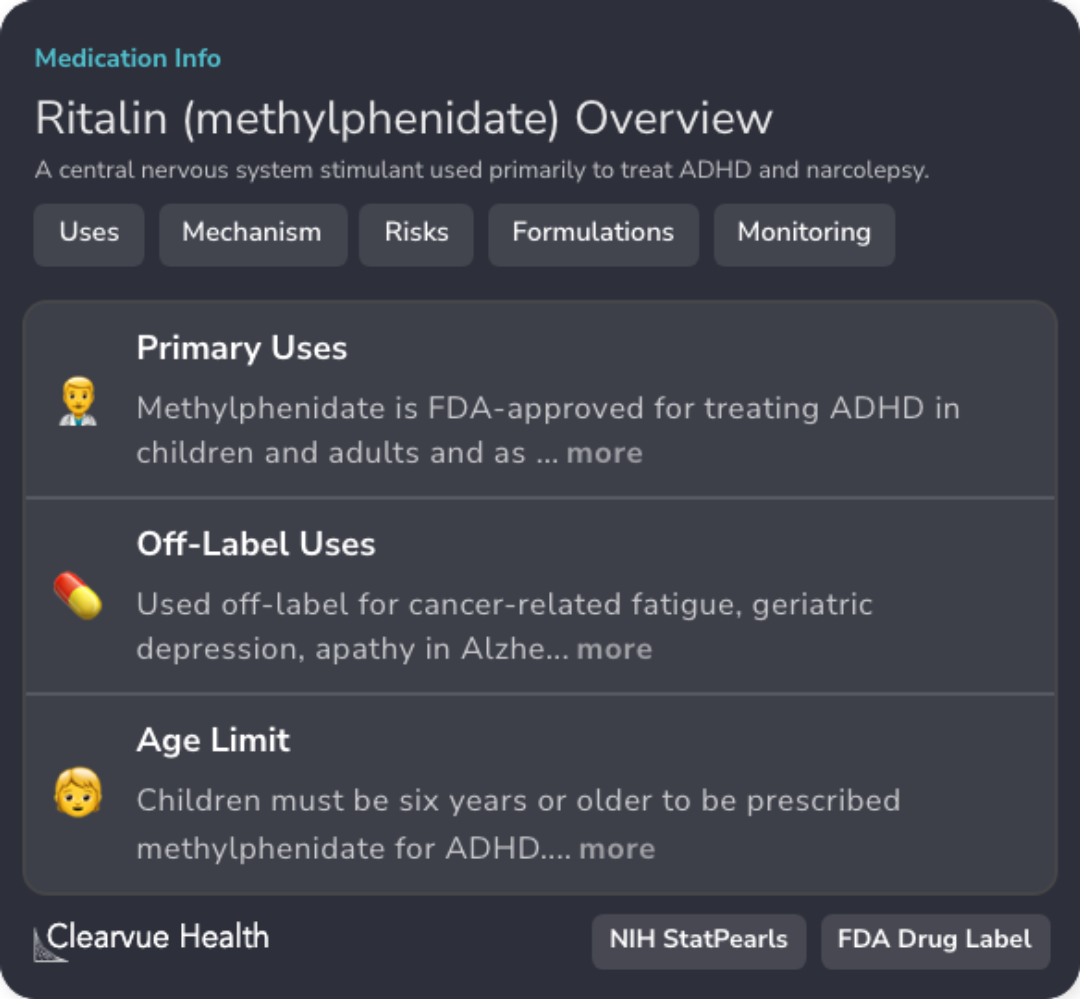Click the child face icon beside Age Limit

[x=77, y=792]
